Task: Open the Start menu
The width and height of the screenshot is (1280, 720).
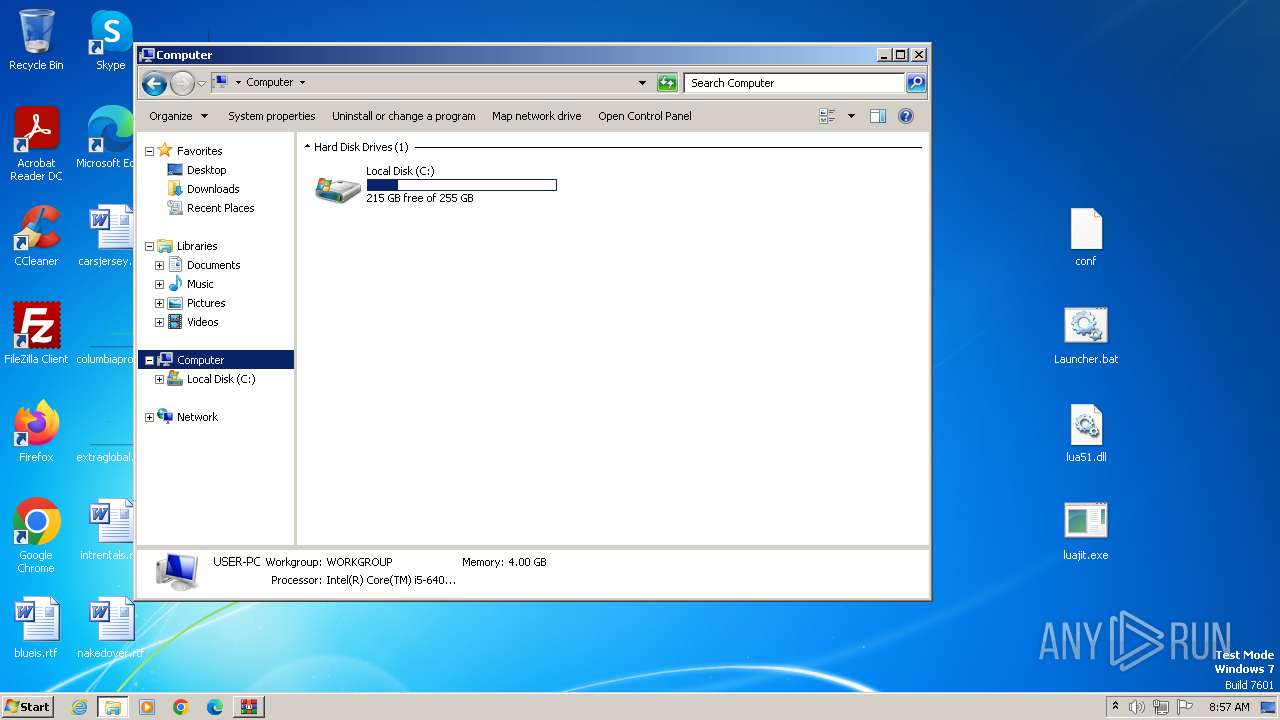Action: coord(27,707)
